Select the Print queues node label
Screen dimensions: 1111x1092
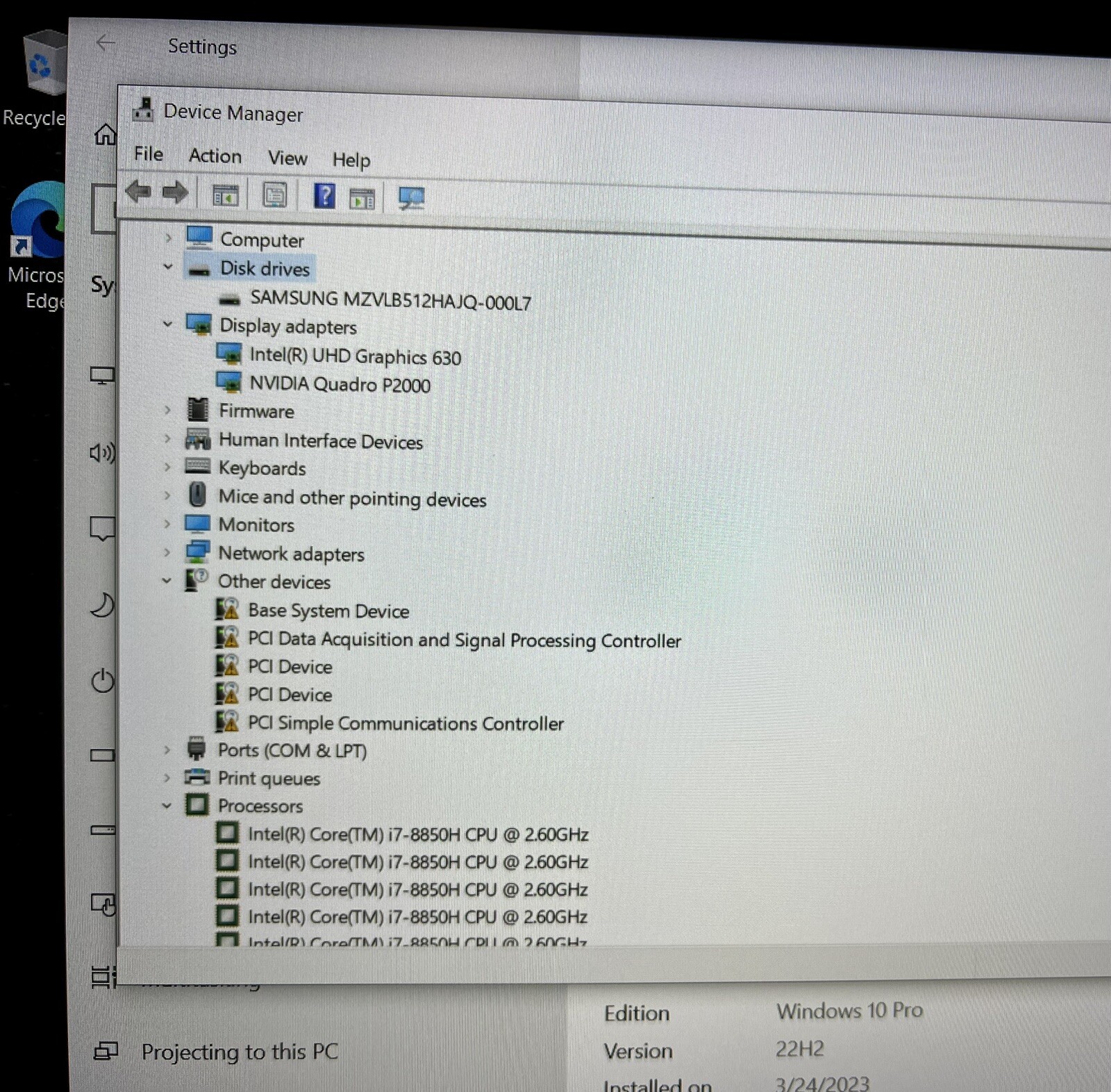[269, 779]
